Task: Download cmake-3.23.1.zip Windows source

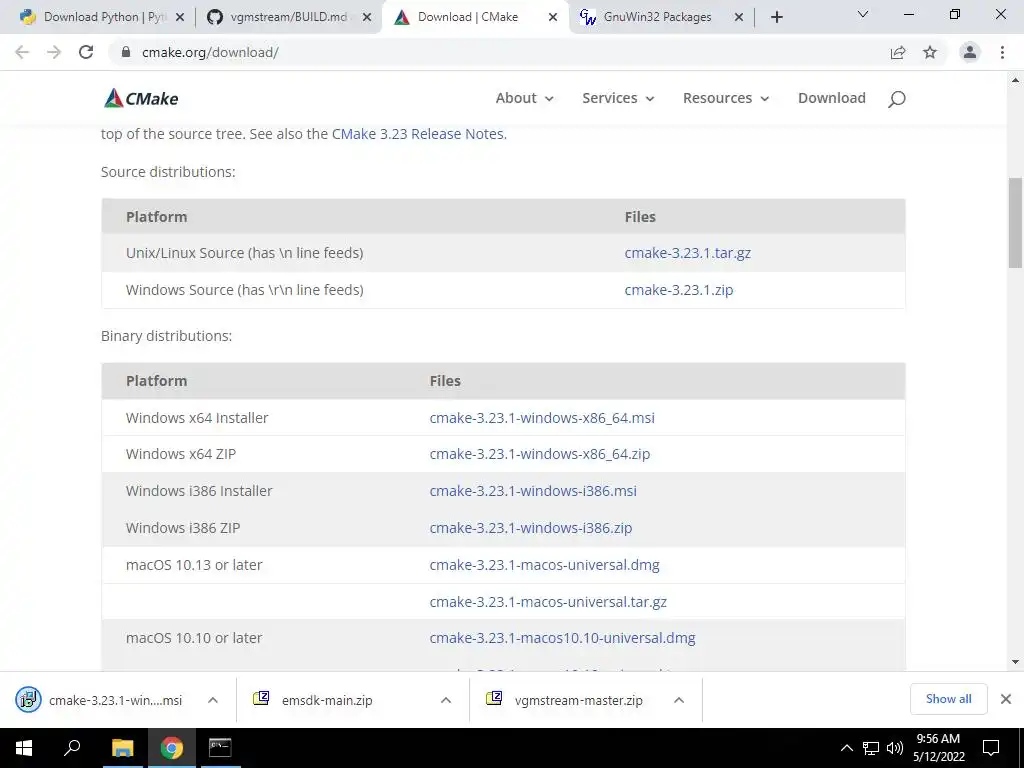Action: click(679, 289)
